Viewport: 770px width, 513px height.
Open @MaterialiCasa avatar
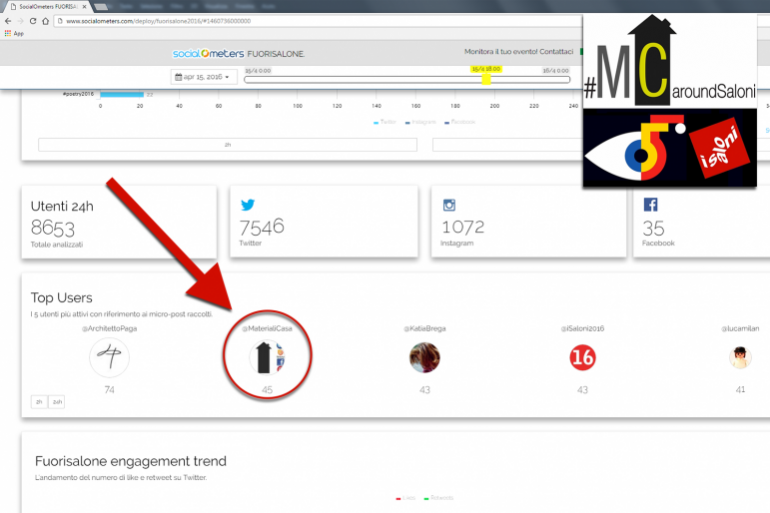[267, 357]
